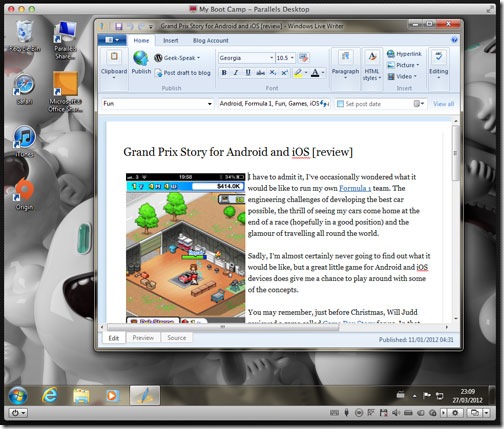504x429 pixels.
Task: Toggle Subscript formatting
Action: pos(273,73)
